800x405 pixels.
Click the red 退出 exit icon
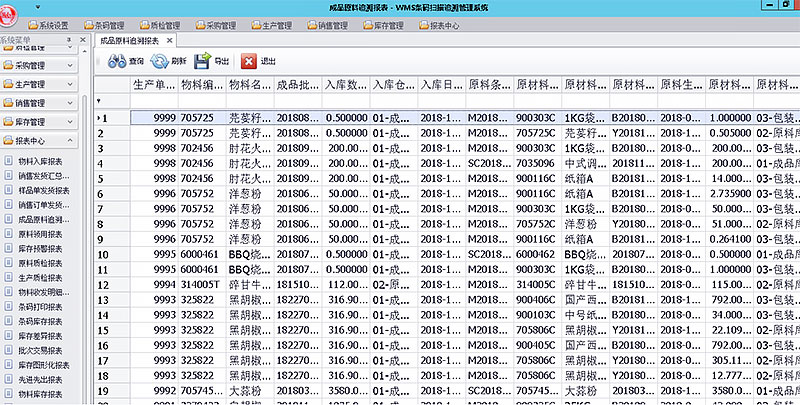click(x=248, y=62)
